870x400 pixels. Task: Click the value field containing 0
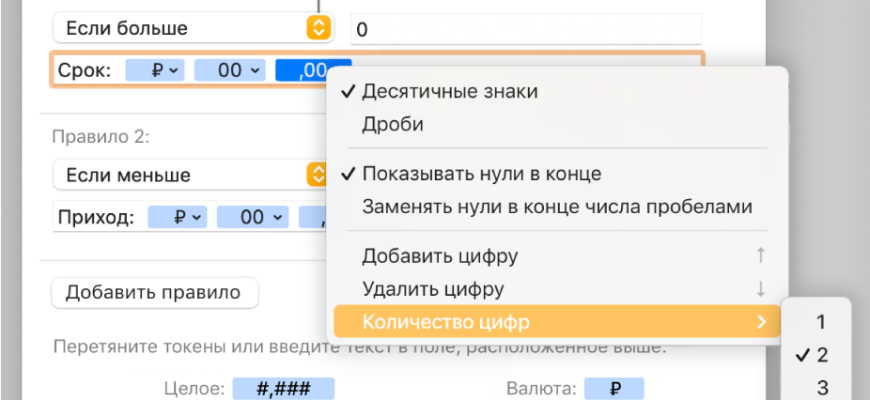pyautogui.click(x=525, y=29)
